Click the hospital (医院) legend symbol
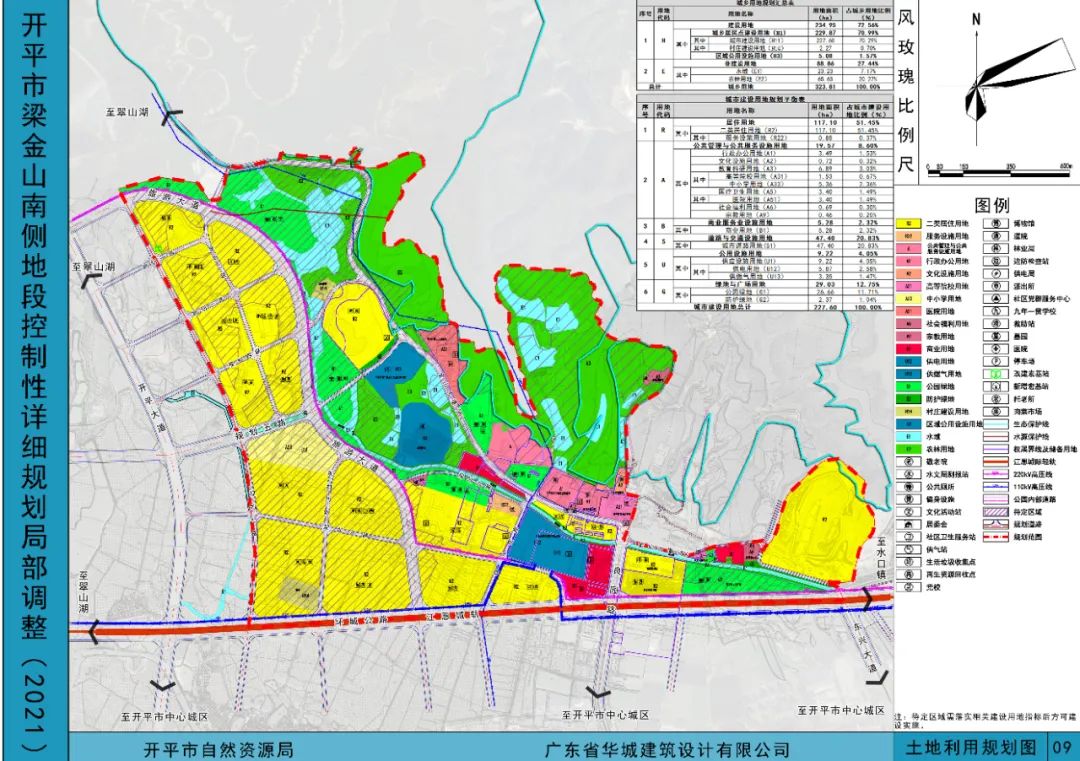The width and height of the screenshot is (1080, 761). click(996, 350)
